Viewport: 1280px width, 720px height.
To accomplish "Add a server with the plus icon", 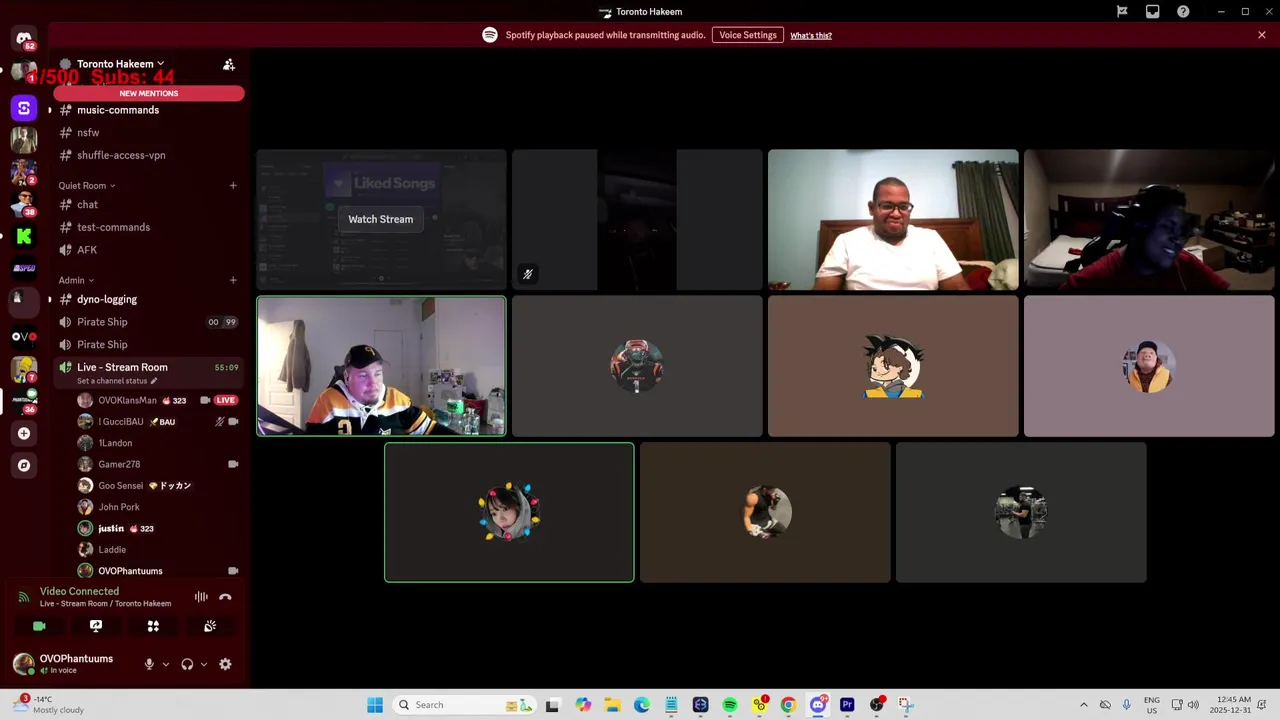I will [24, 433].
